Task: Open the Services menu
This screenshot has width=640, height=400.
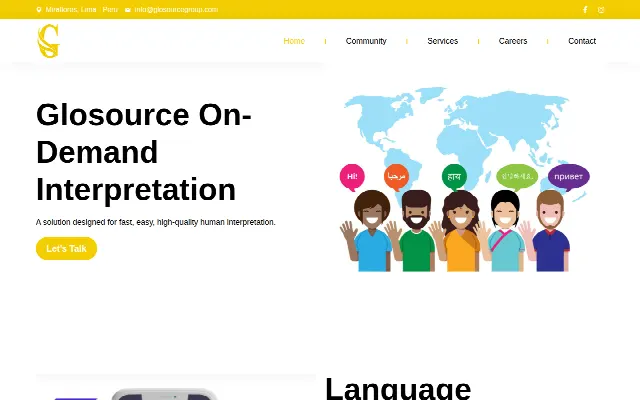Action: tap(442, 41)
